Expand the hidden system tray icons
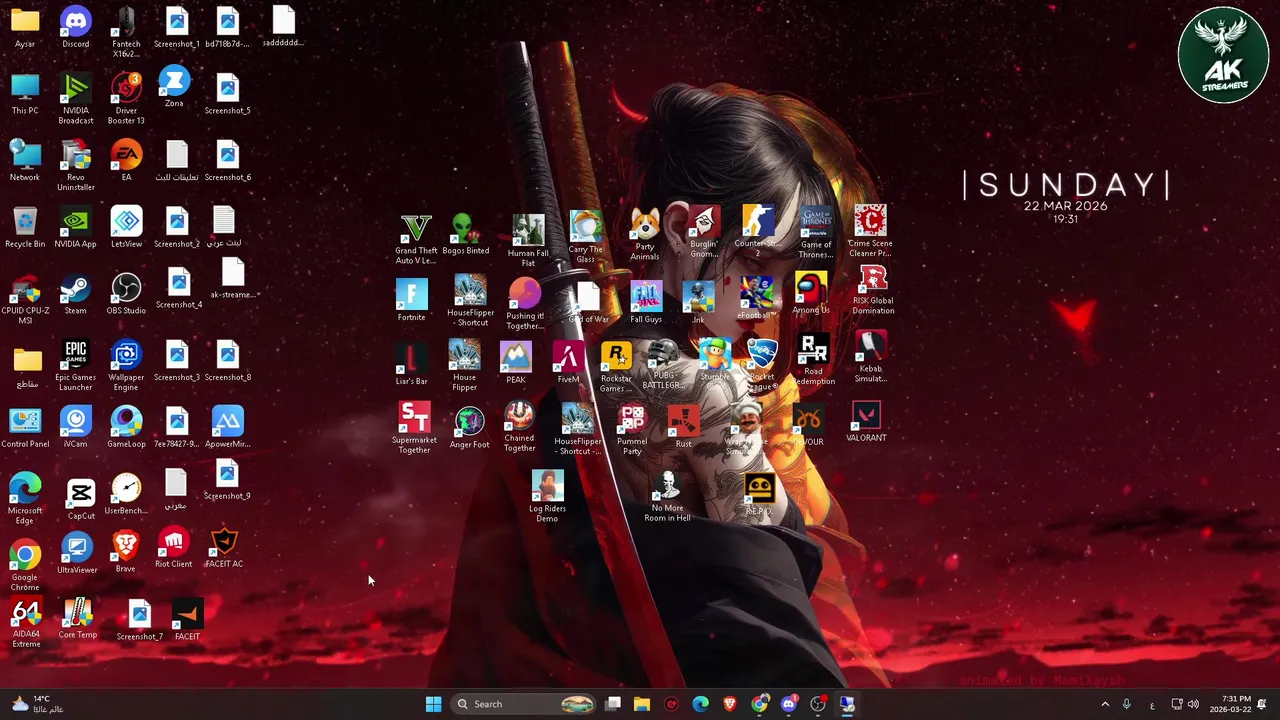 click(1105, 704)
